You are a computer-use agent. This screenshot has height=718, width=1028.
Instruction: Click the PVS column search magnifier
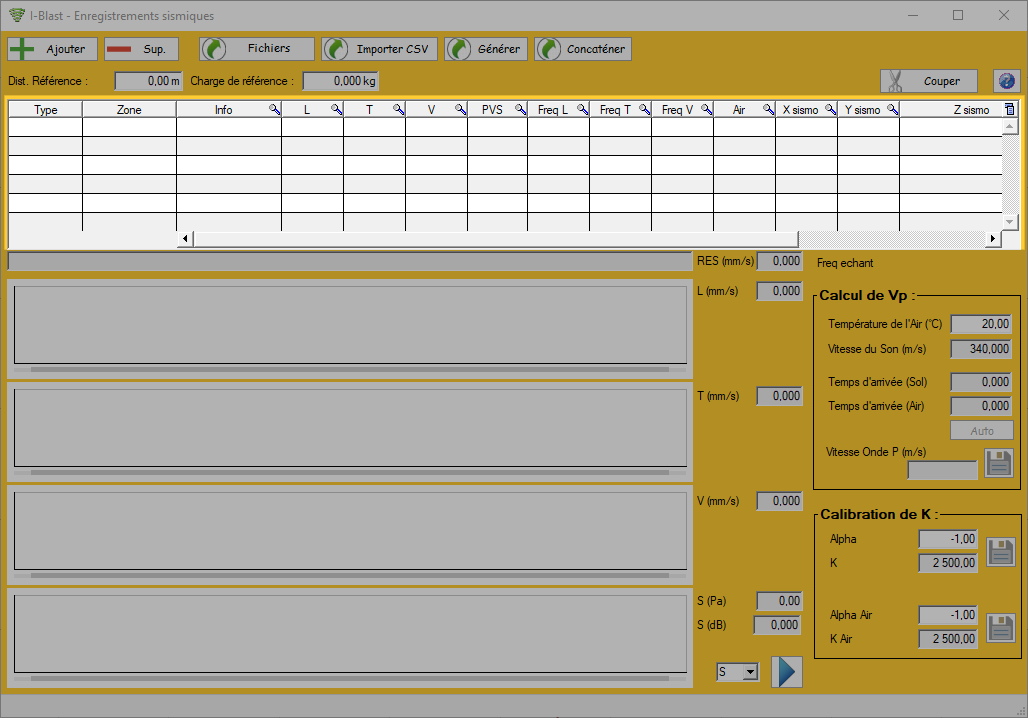pos(520,110)
